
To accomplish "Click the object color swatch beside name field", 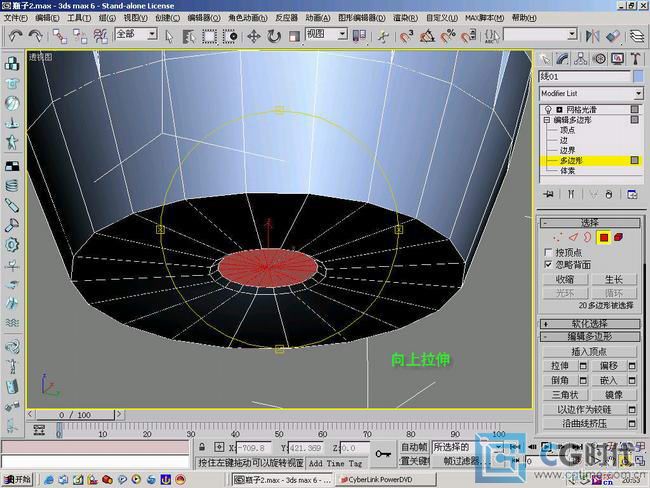I will pyautogui.click(x=638, y=76).
